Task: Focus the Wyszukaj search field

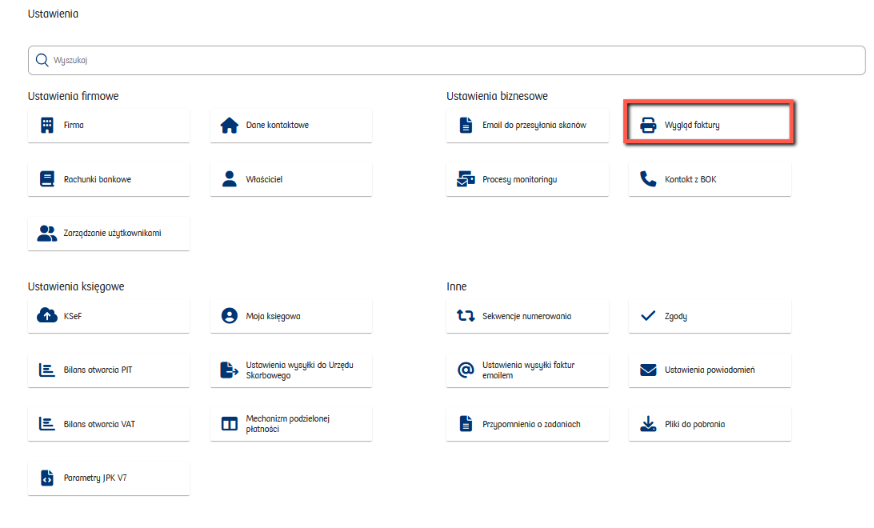Action: click(446, 60)
